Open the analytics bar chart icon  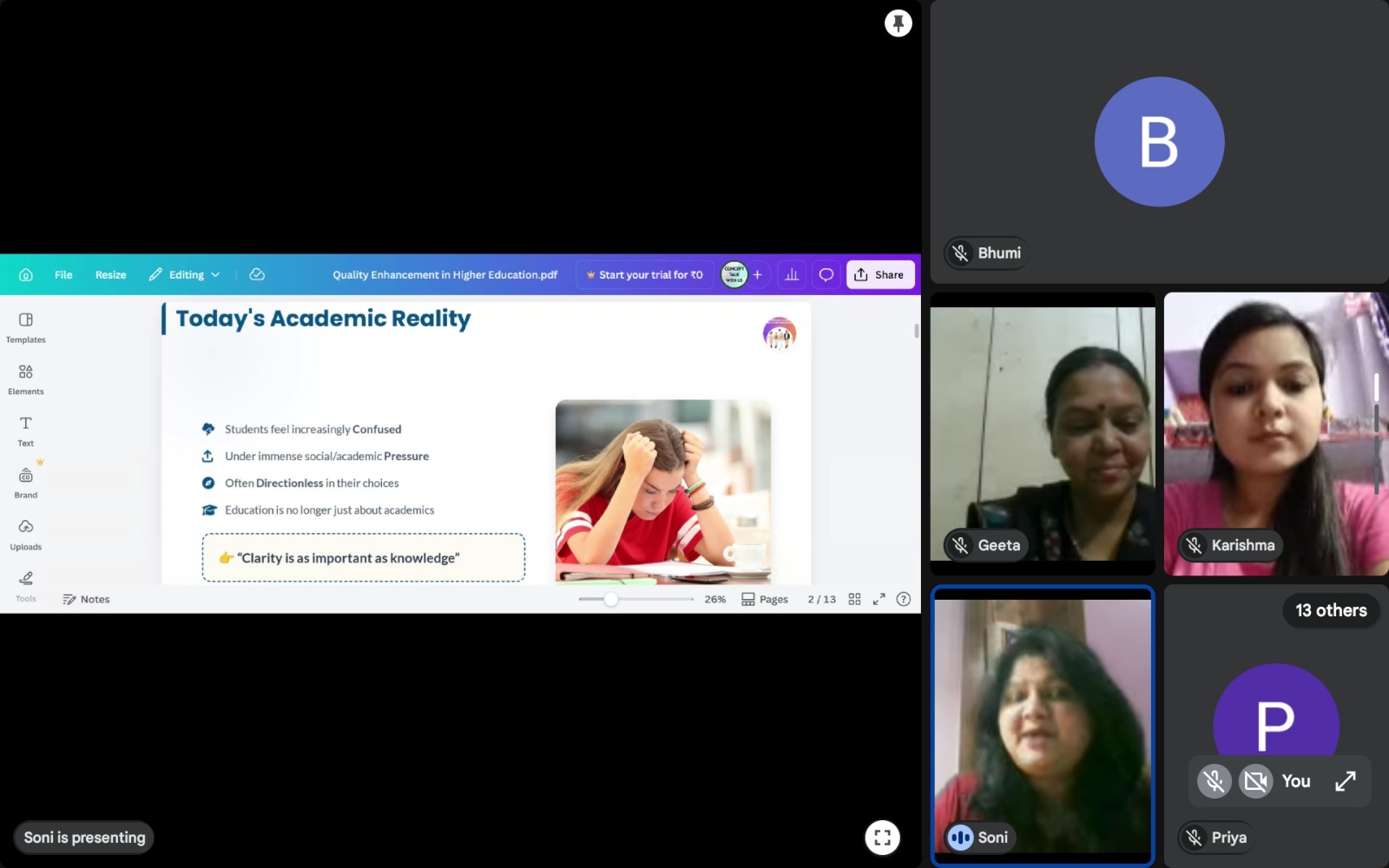pos(792,275)
